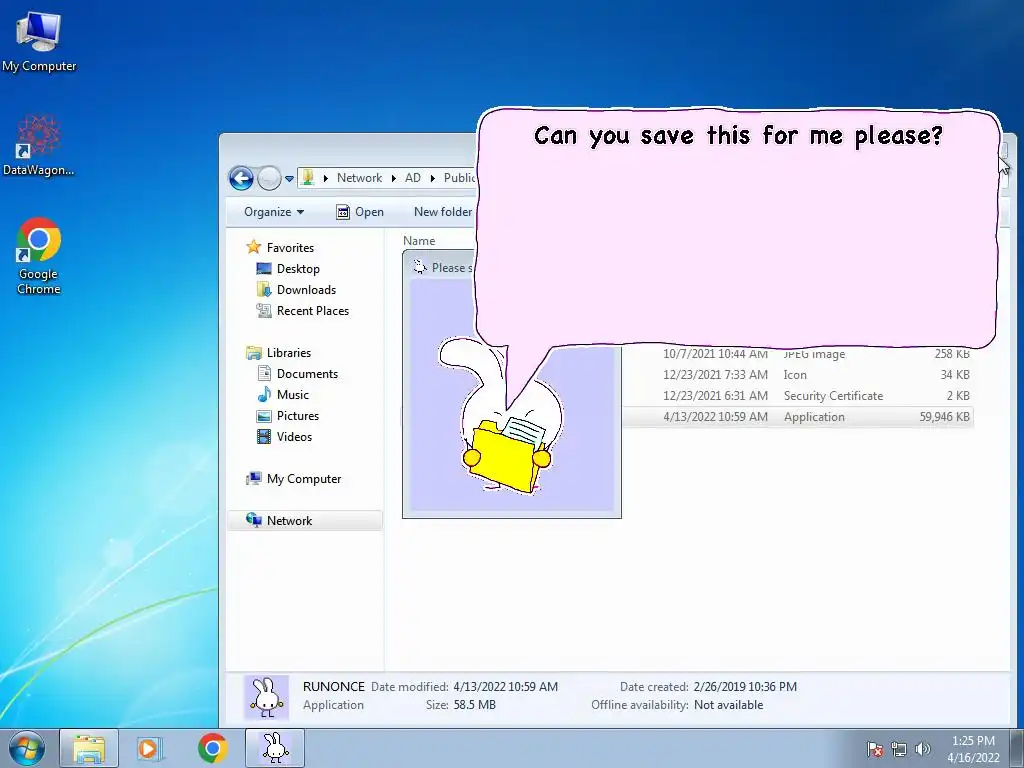Image resolution: width=1024 pixels, height=768 pixels.
Task: Click the RUNONCE bunny icon in details pane
Action: click(266, 697)
